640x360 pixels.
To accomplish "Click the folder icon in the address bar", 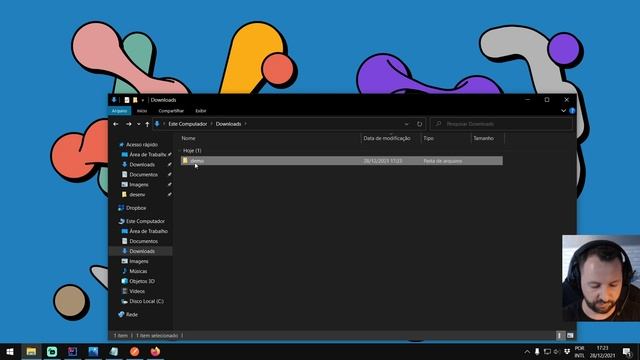I will (157, 124).
